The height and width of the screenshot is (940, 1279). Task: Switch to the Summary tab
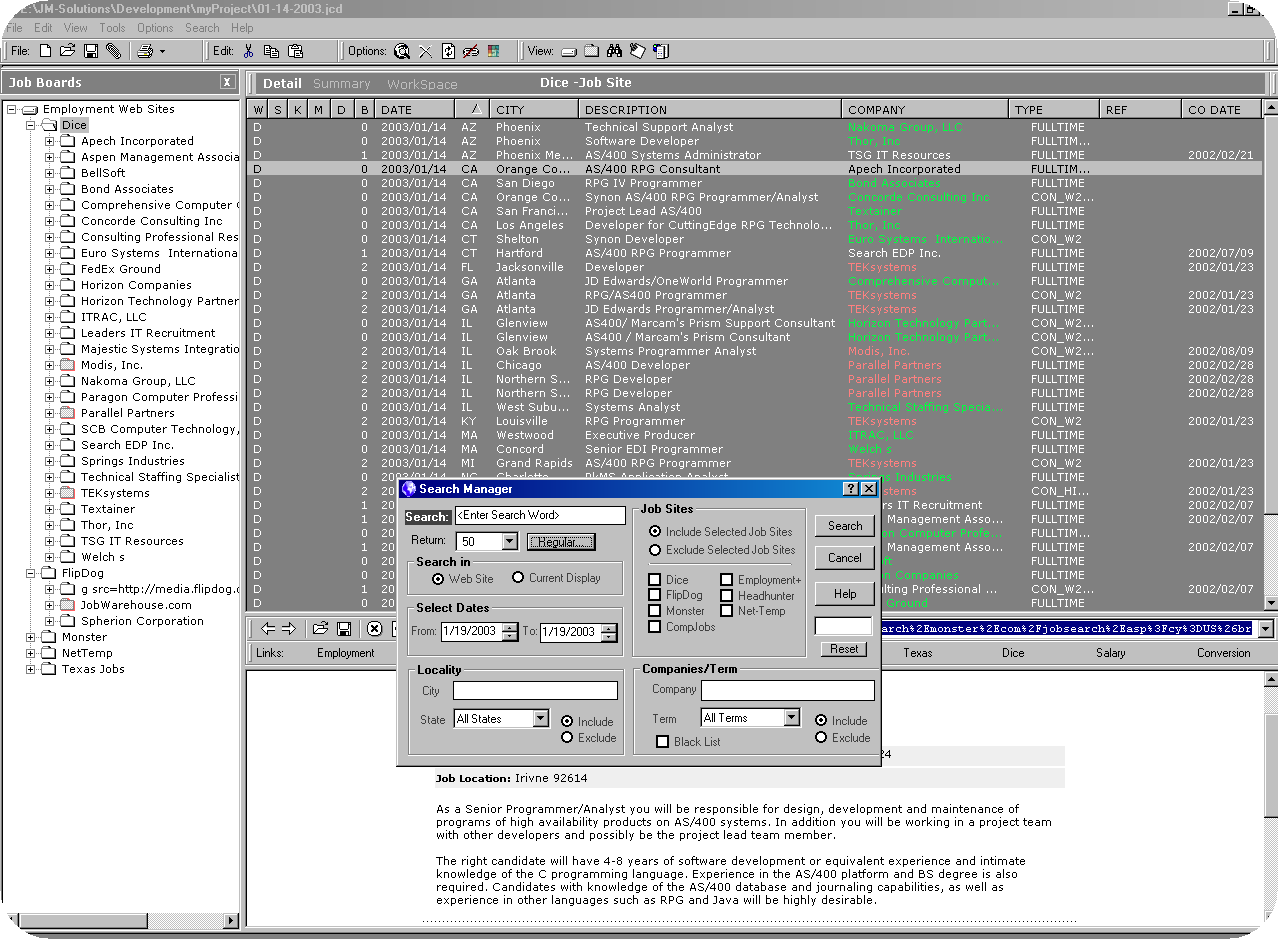pos(341,84)
